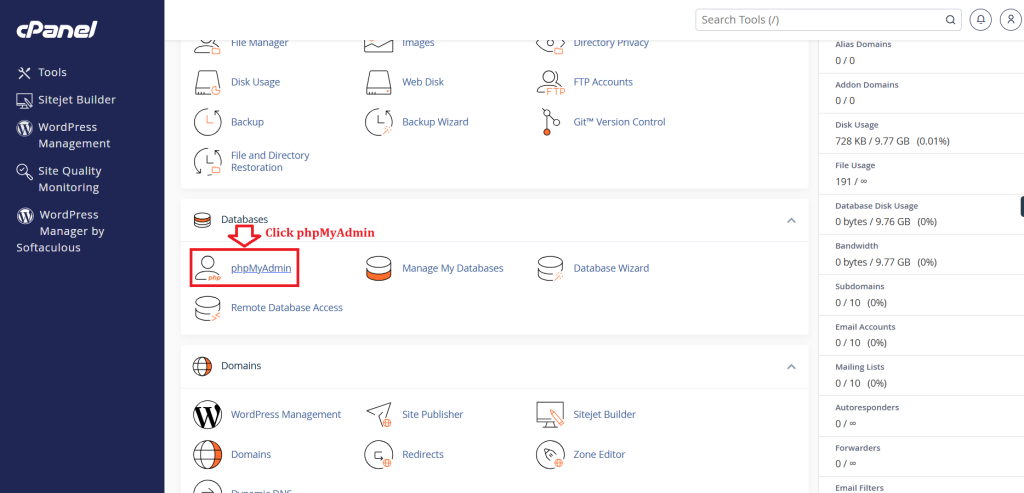Image resolution: width=1024 pixels, height=493 pixels.
Task: Collapse the Domains section chevron
Action: tap(791, 366)
